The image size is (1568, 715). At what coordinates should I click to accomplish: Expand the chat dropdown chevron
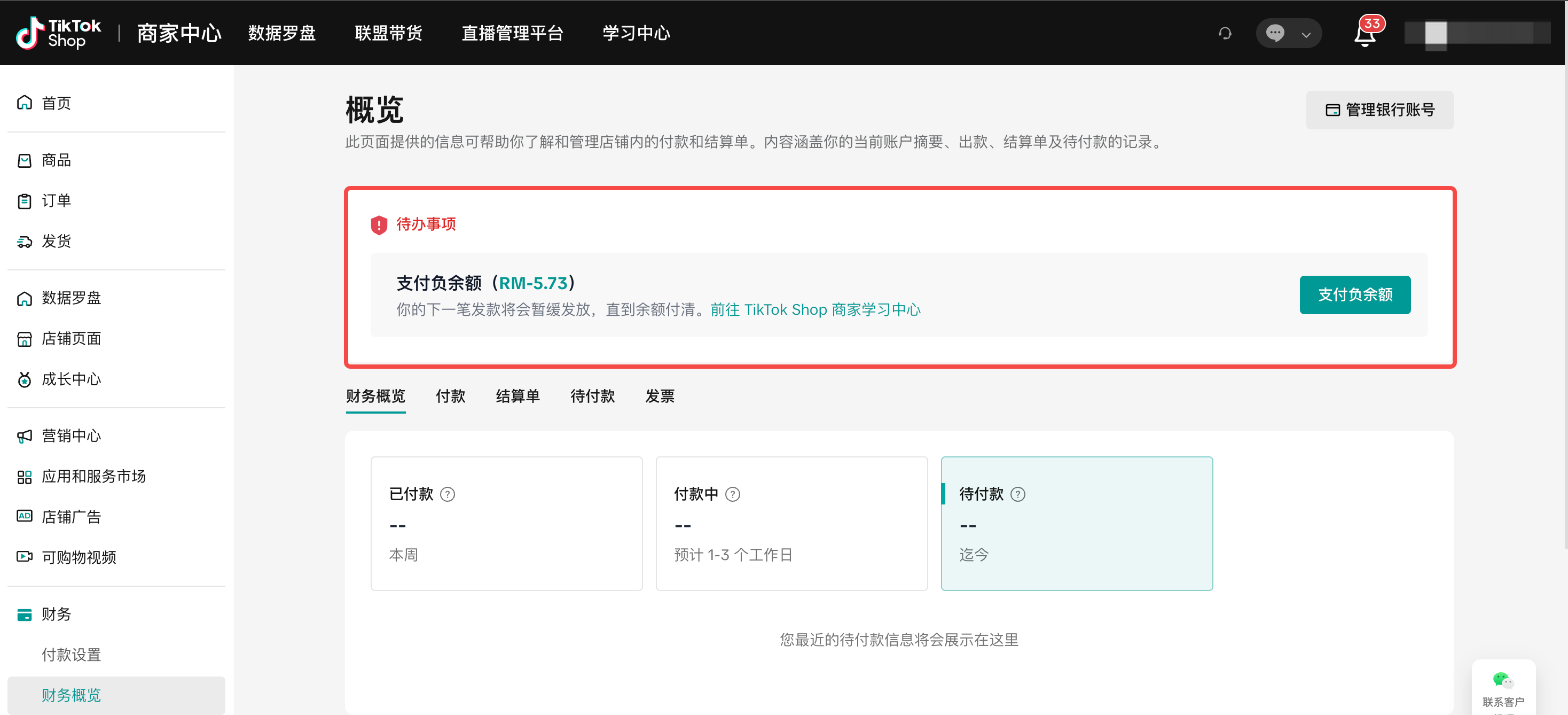click(1306, 35)
